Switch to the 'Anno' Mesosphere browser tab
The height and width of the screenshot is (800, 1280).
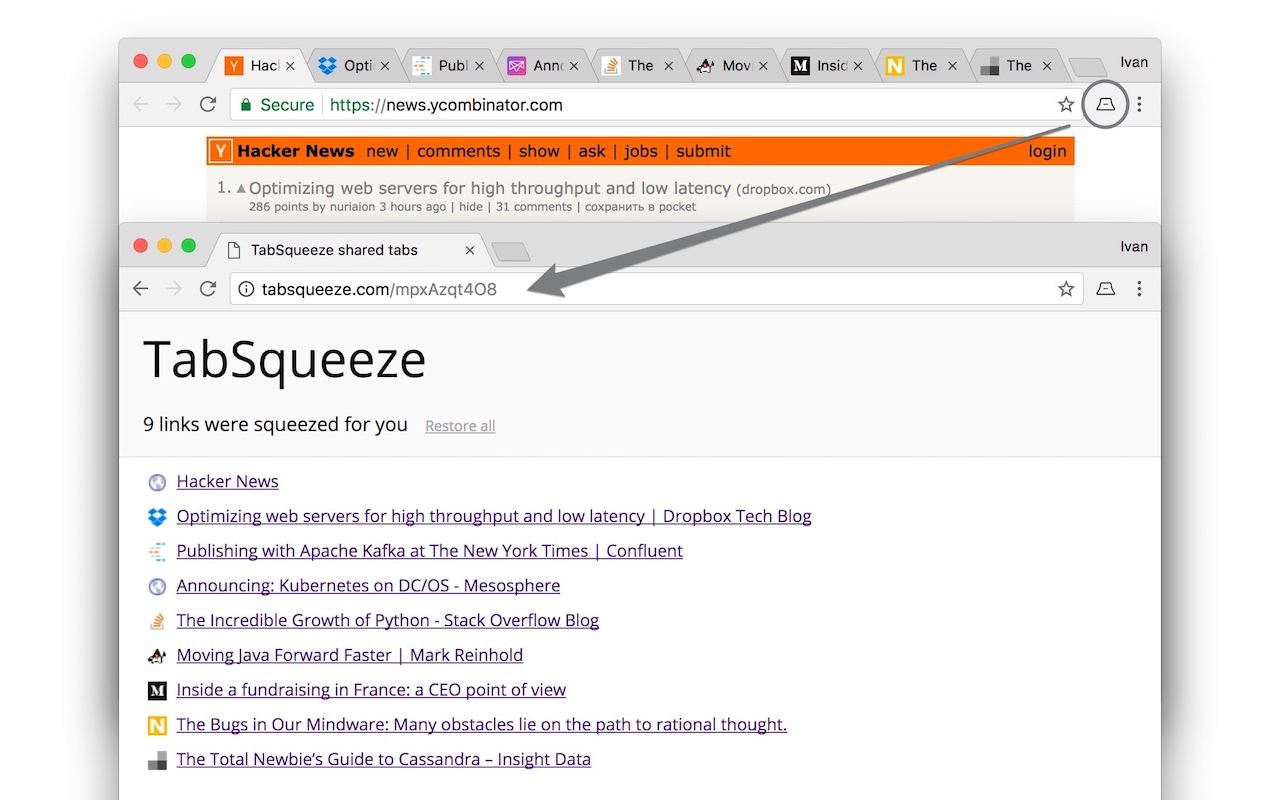click(x=542, y=66)
